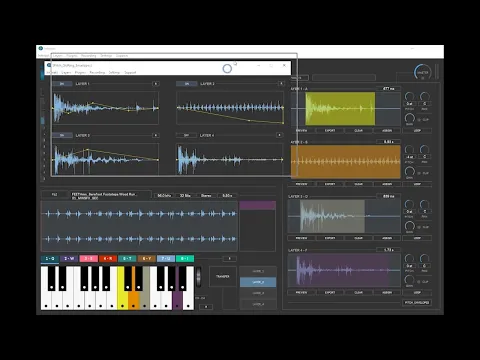This screenshot has height=360, width=480.
Task: Toggle Loop button for Layer 4
Action: 417,292
